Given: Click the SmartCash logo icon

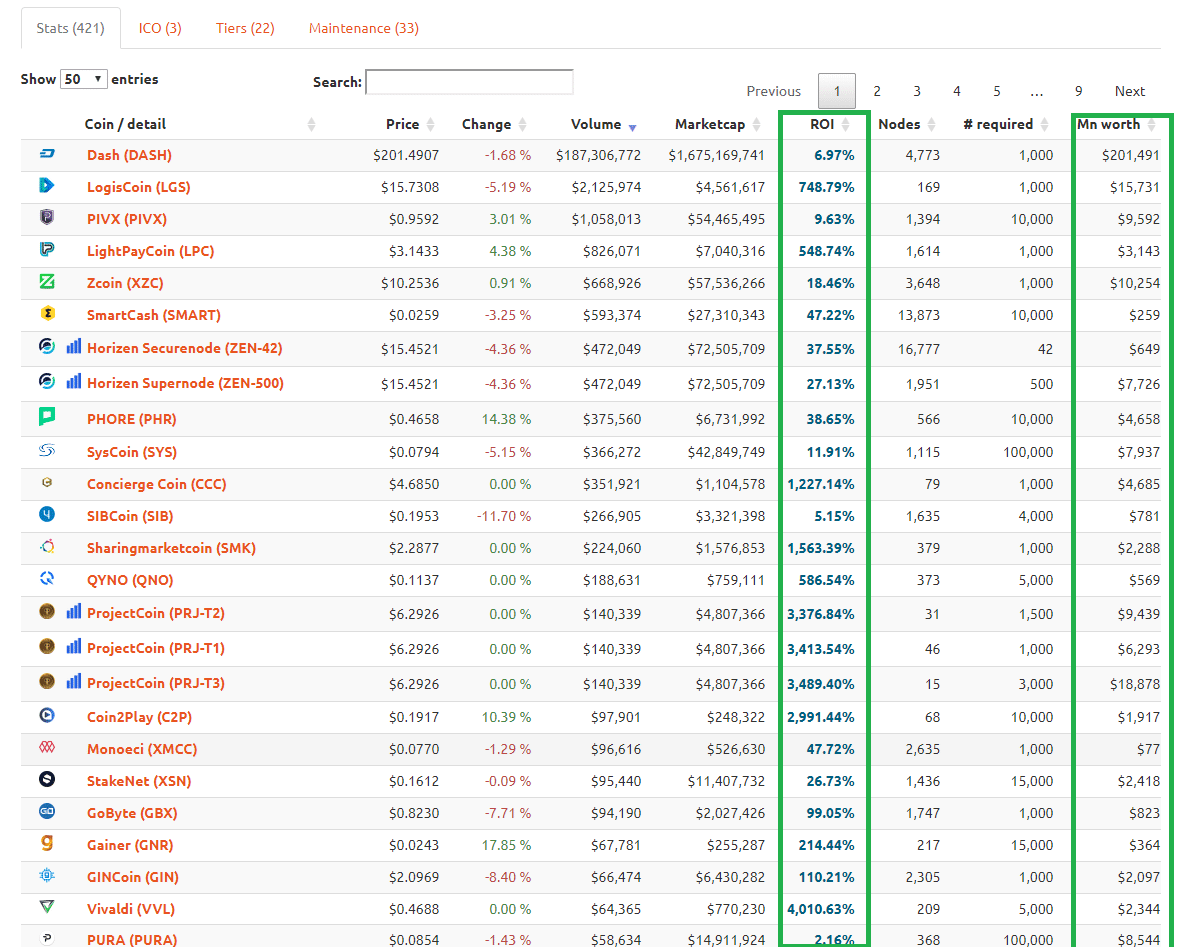Looking at the screenshot, I should [x=46, y=314].
